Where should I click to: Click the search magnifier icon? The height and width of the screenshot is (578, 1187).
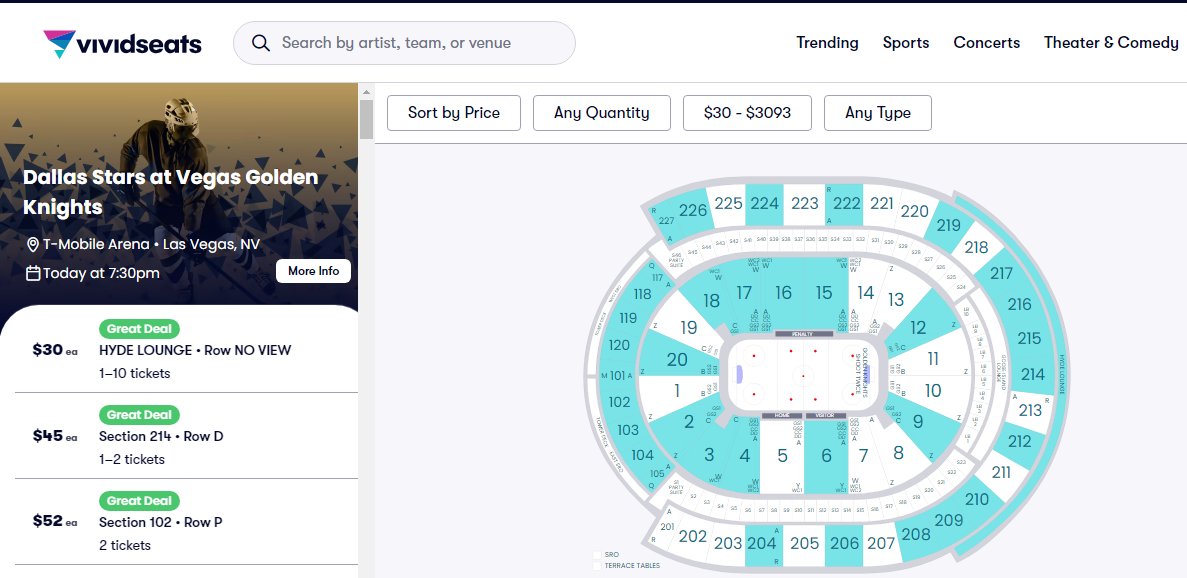point(261,43)
